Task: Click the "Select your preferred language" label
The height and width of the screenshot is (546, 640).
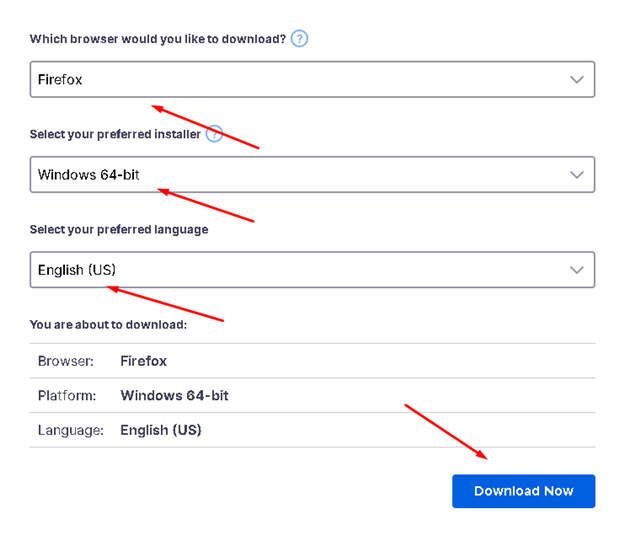Action: (x=119, y=229)
